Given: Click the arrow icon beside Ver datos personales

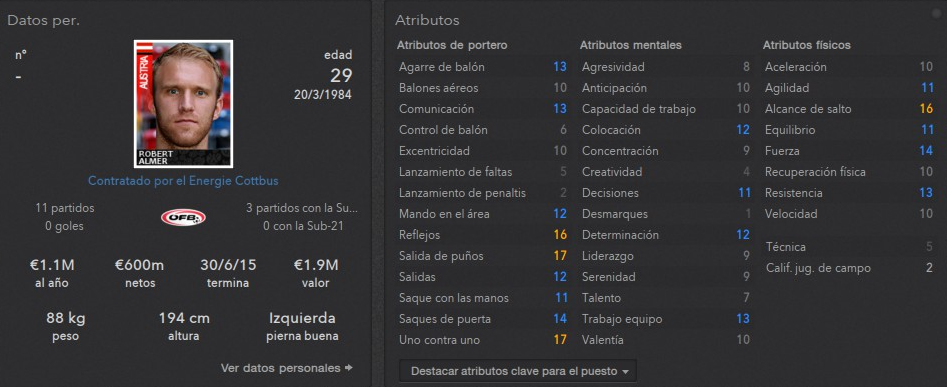Looking at the screenshot, I should click(348, 367).
